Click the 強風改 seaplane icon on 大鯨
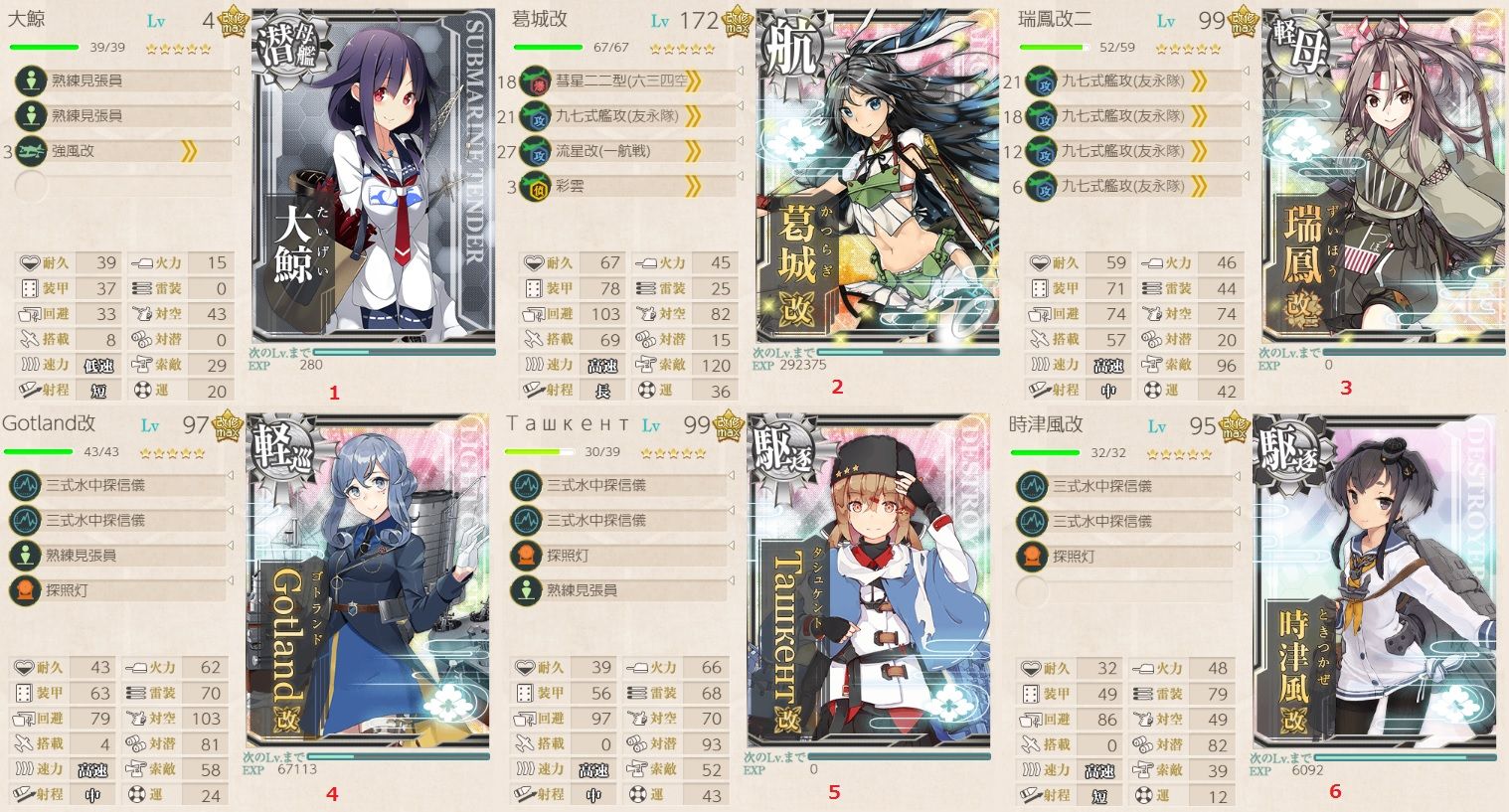Viewport: 1509px width, 812px height. (31, 151)
